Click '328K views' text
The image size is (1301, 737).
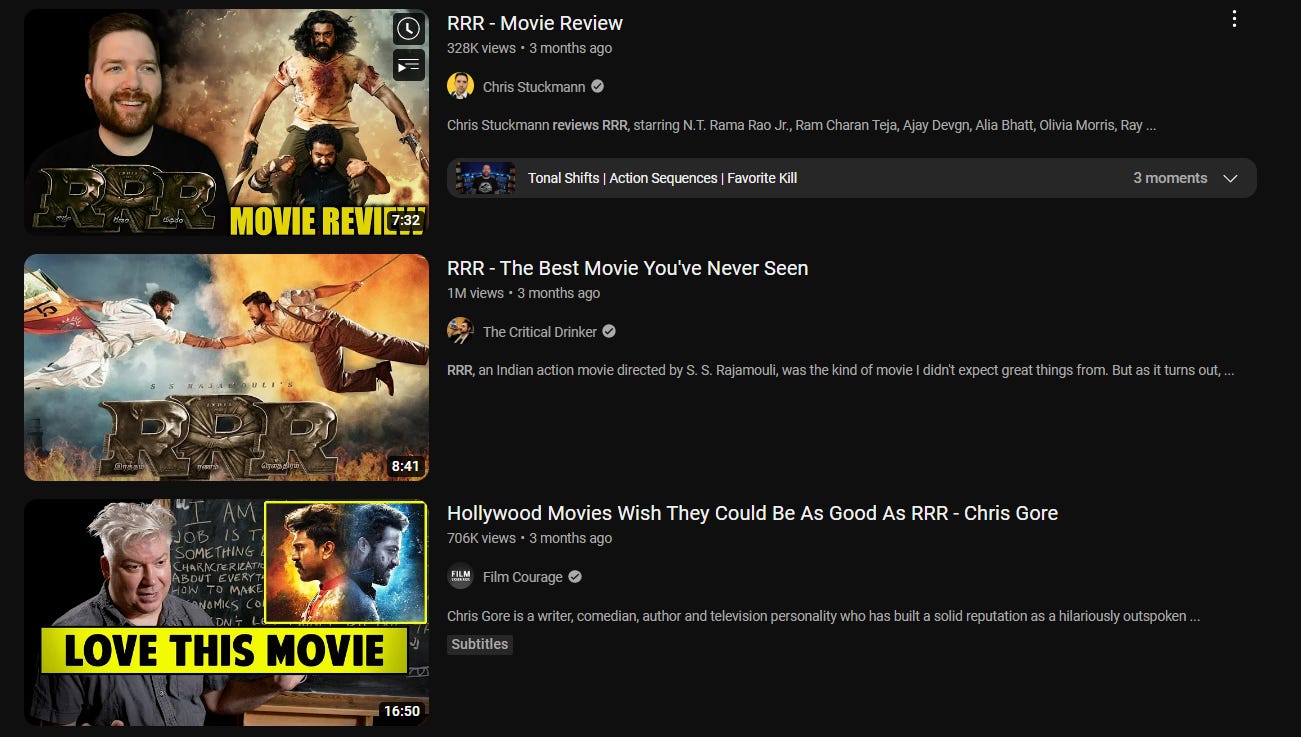click(x=482, y=48)
